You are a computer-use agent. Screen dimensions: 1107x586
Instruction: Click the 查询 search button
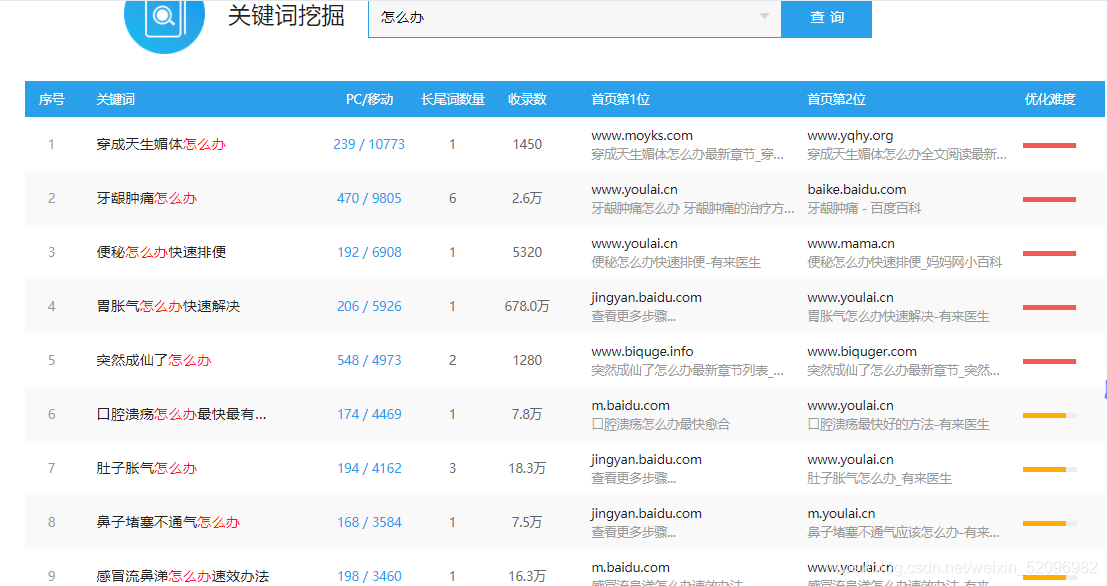coord(827,18)
